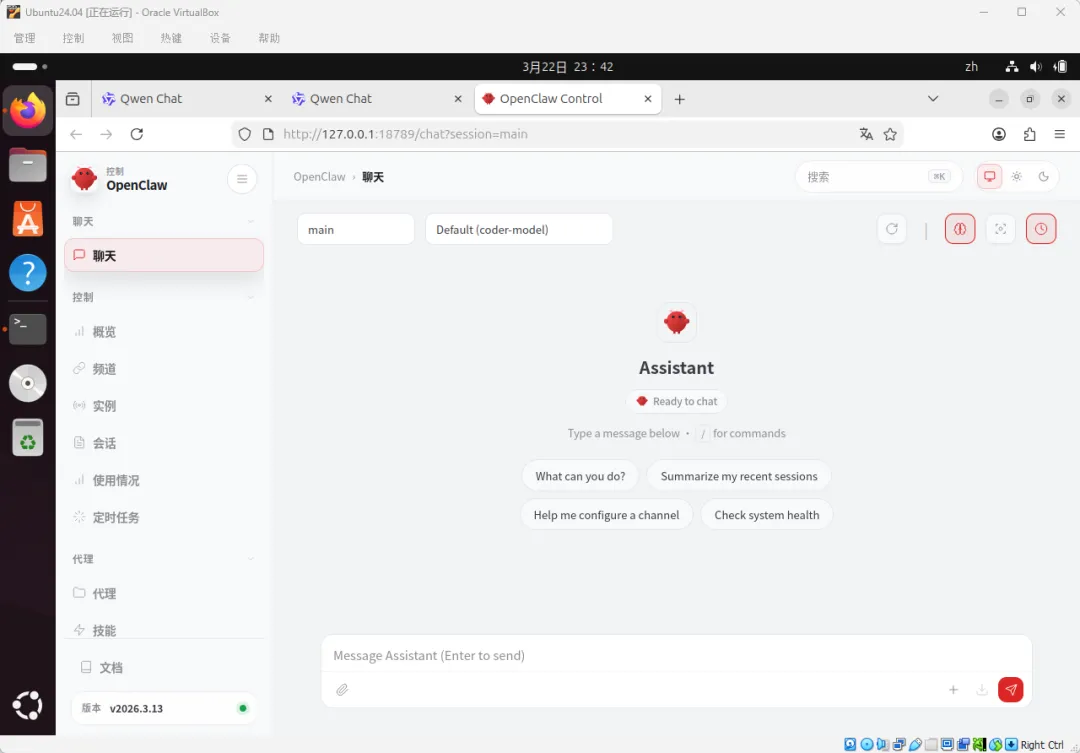
Task: Click the Firefox address bar URL
Action: (405, 134)
